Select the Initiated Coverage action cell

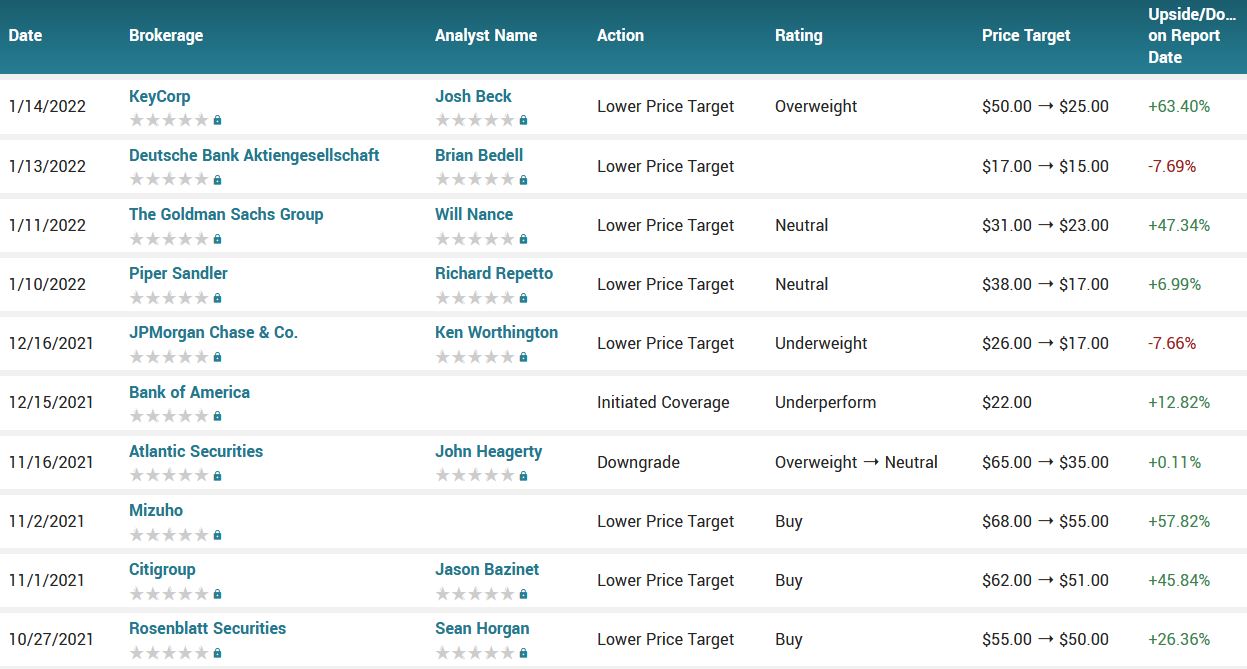tap(663, 402)
